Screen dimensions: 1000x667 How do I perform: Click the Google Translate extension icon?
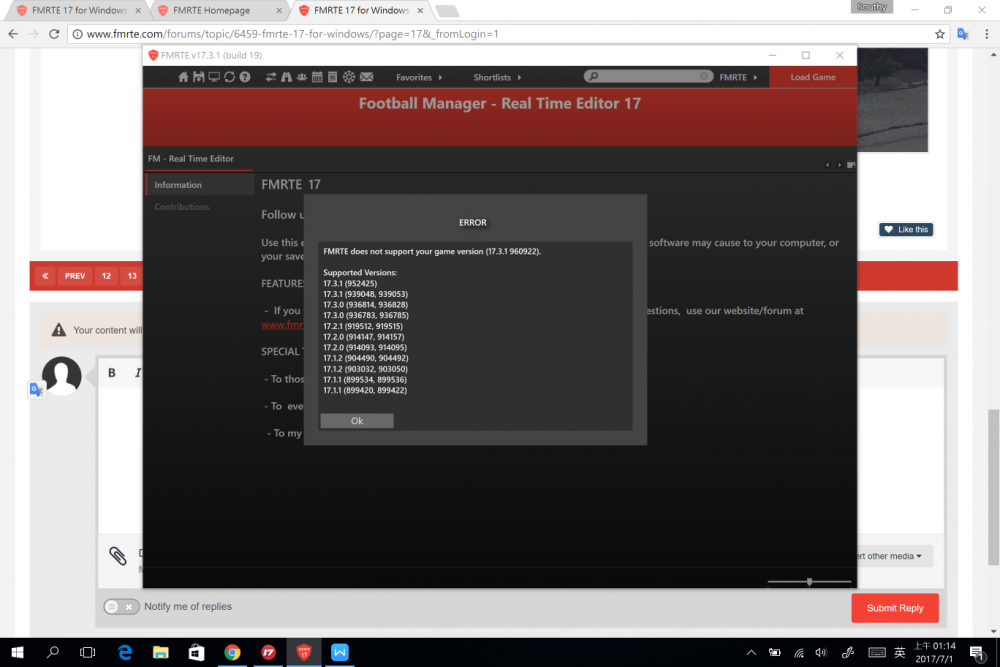963,34
